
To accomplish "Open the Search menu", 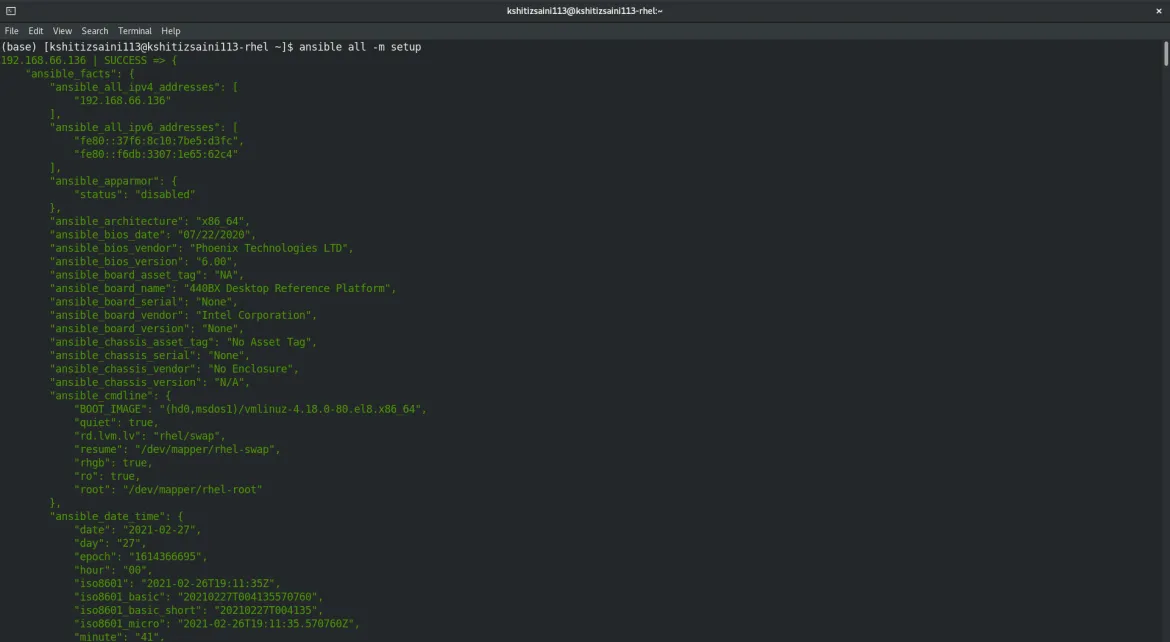I will (x=95, y=31).
